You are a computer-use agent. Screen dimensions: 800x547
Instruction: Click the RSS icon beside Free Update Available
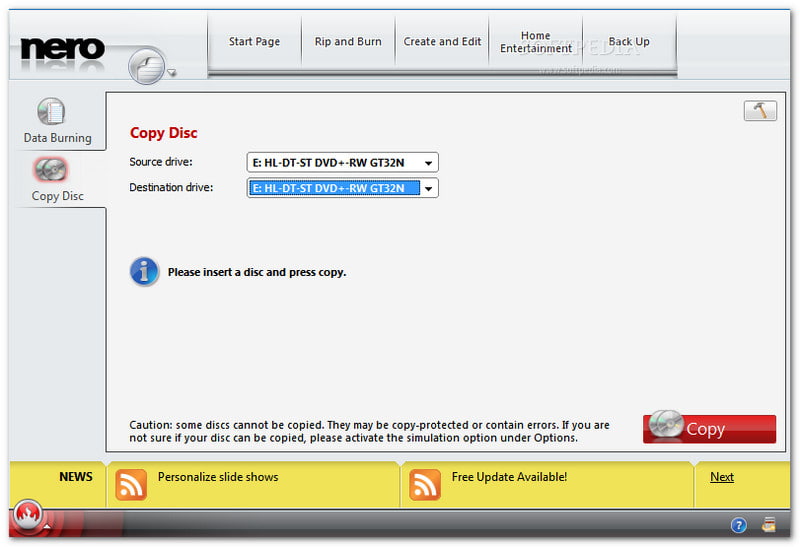coord(425,484)
